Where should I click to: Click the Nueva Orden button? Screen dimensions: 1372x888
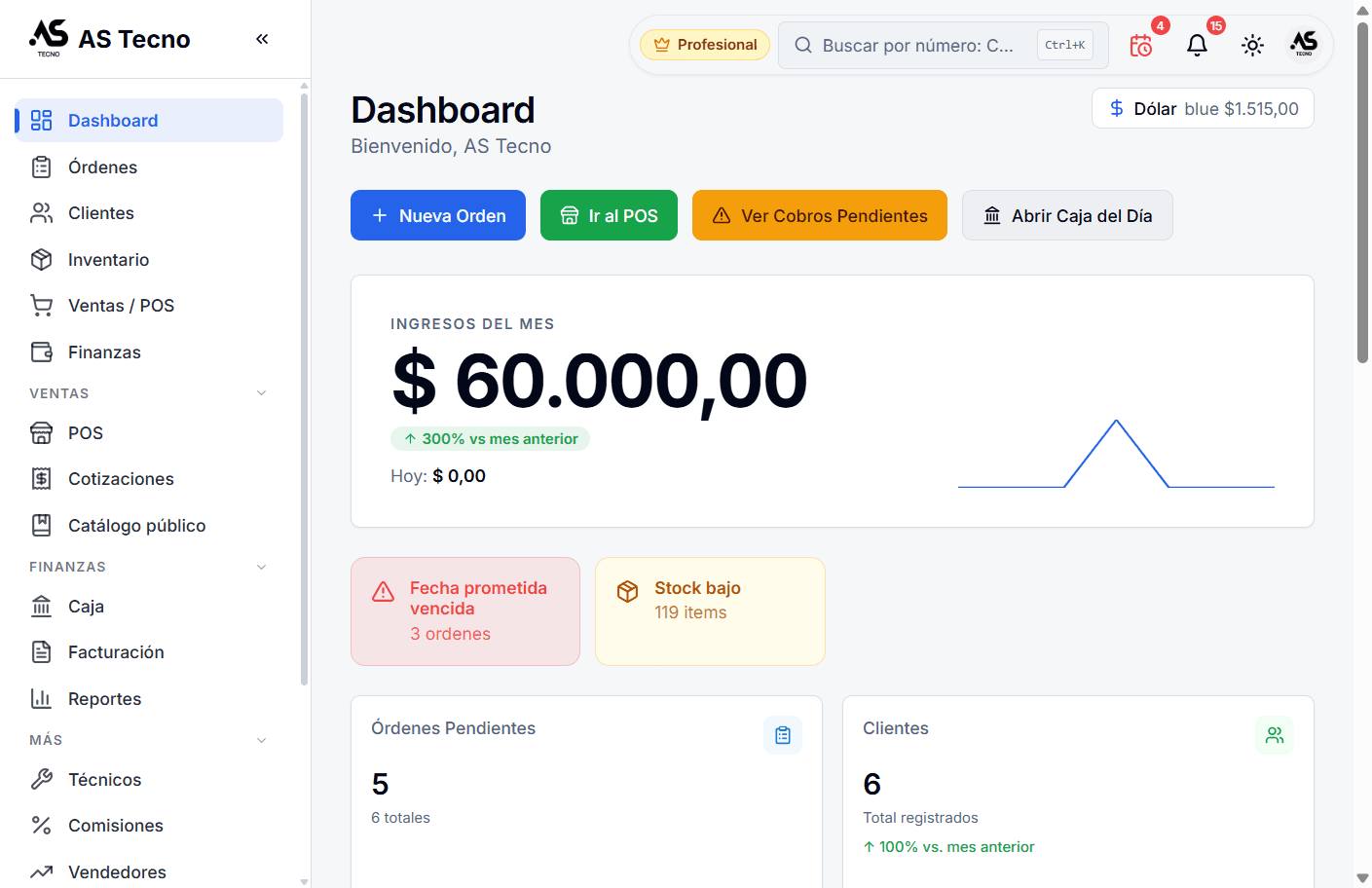438,215
